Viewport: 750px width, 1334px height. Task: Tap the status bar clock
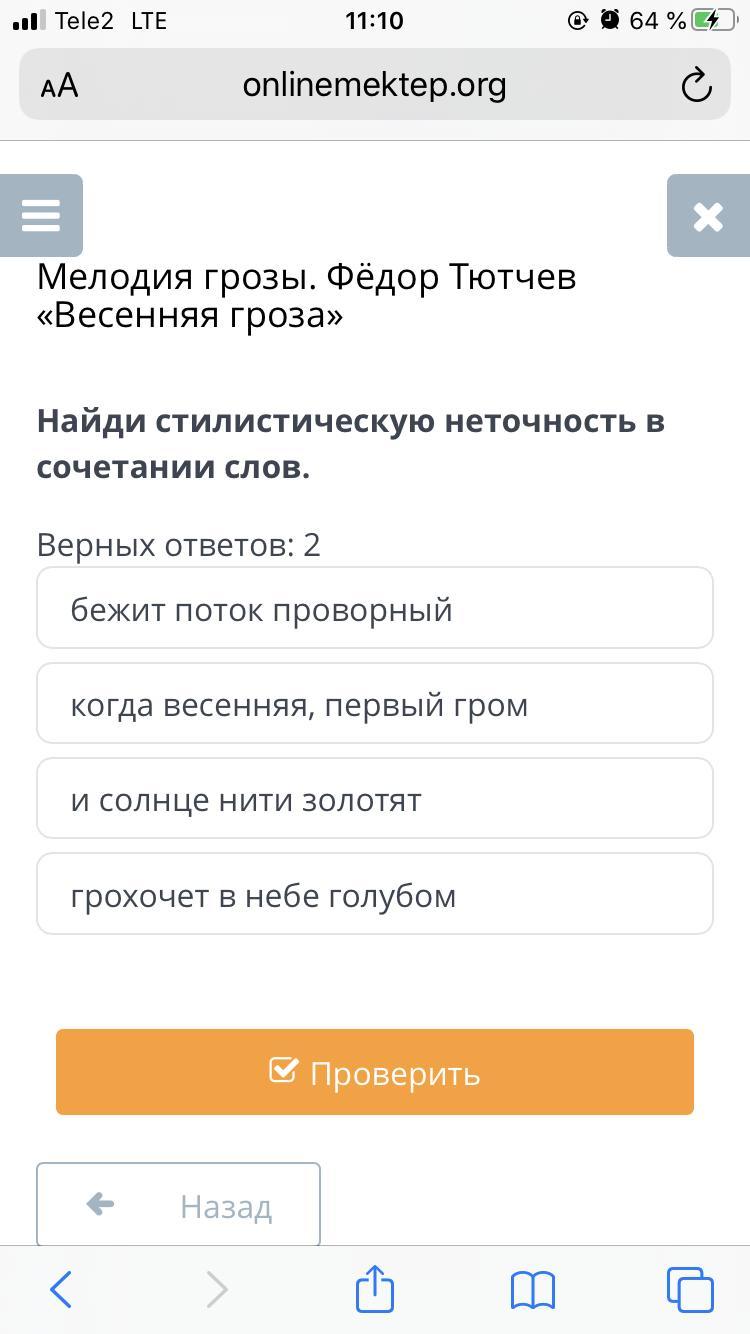tap(374, 20)
